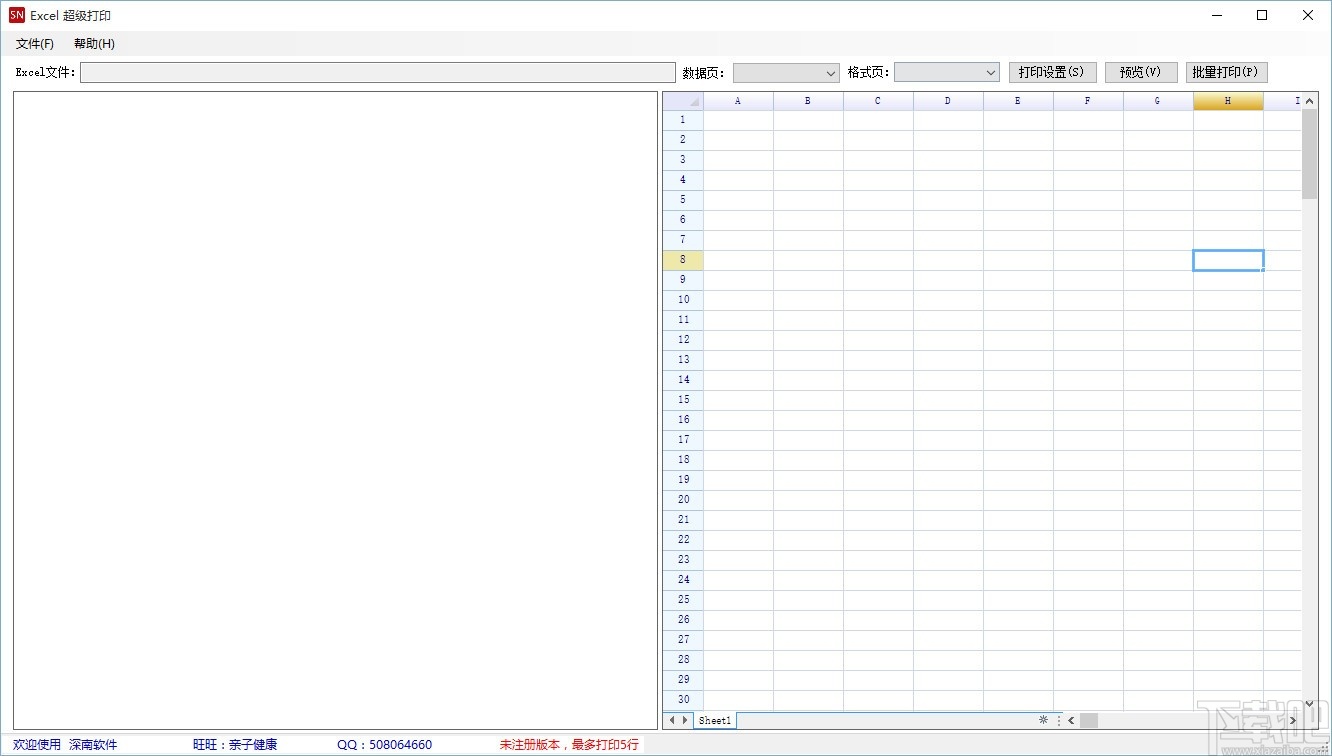Click the 打印设置(S) button
Screen dimensions: 1332x756
coord(1052,73)
